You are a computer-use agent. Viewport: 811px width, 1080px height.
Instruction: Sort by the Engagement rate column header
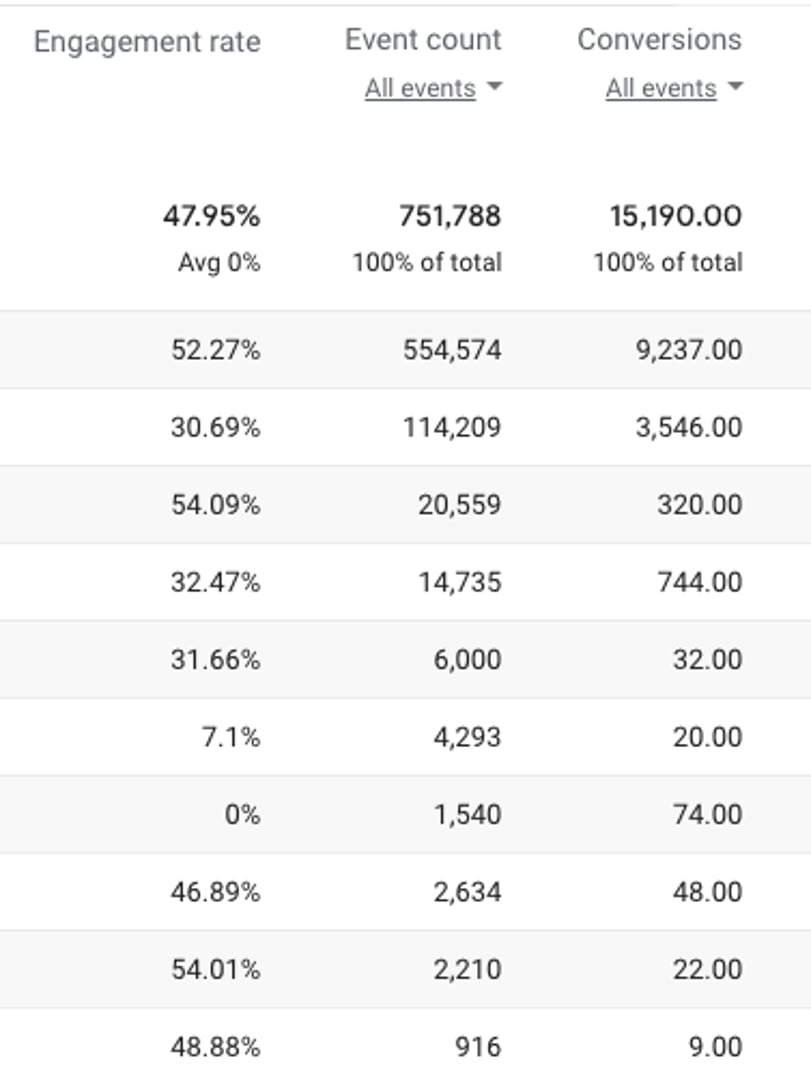point(146,41)
